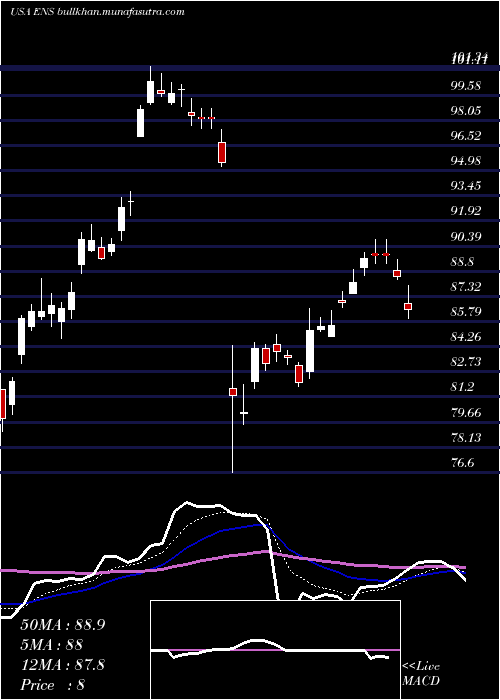Click the 76.6 price axis label

click(462, 462)
